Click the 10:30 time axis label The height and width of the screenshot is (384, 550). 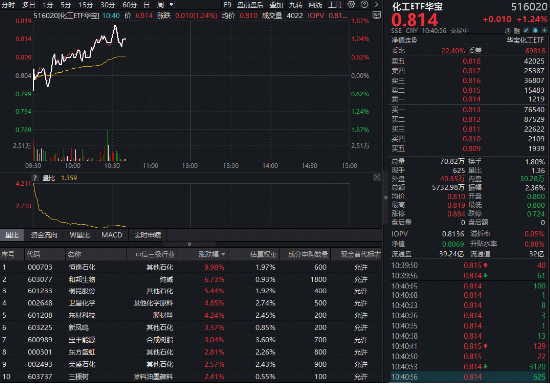pyautogui.click(x=112, y=166)
